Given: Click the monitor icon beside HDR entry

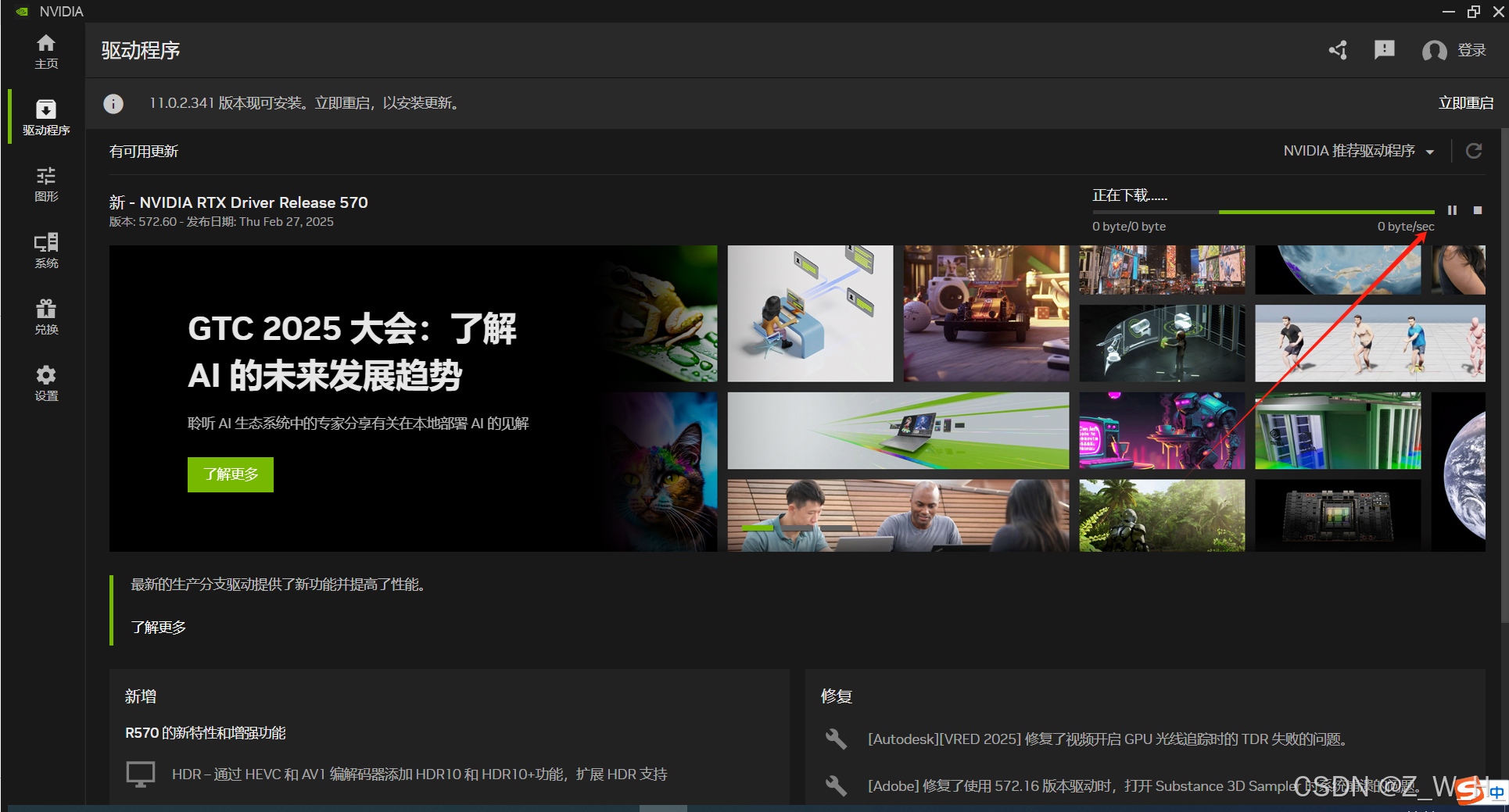Looking at the screenshot, I should click(x=141, y=774).
